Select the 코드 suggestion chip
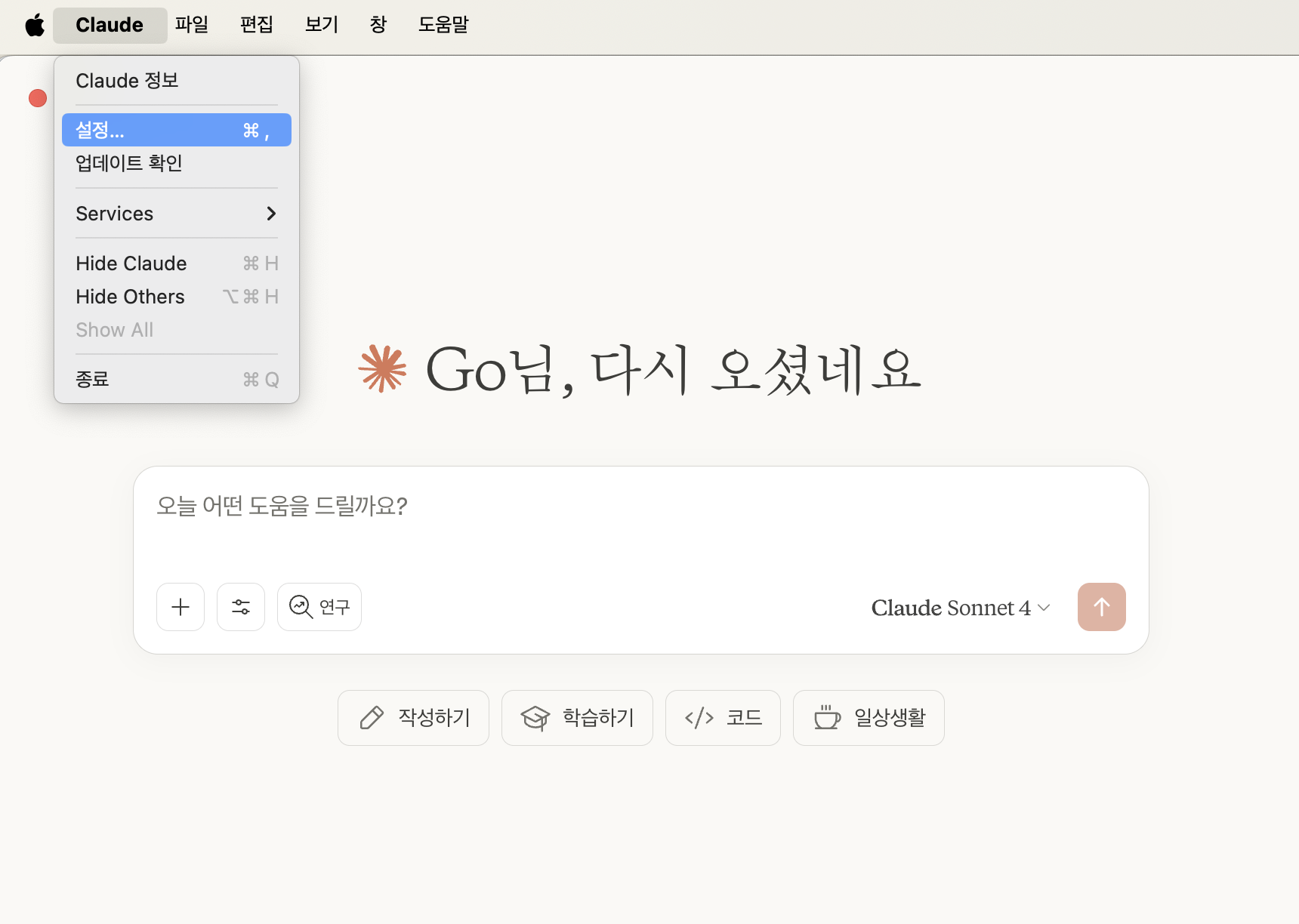Screen dimensions: 1299x924 click(723, 718)
